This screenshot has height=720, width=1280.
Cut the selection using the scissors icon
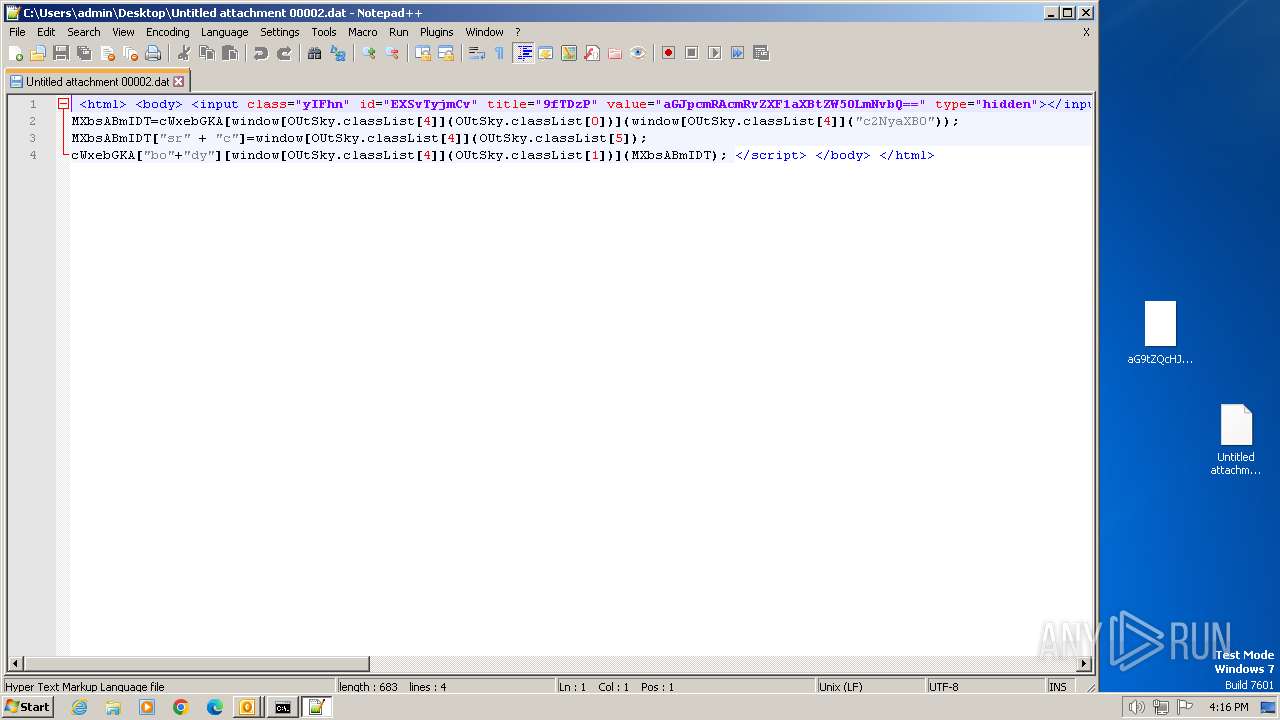coord(183,53)
